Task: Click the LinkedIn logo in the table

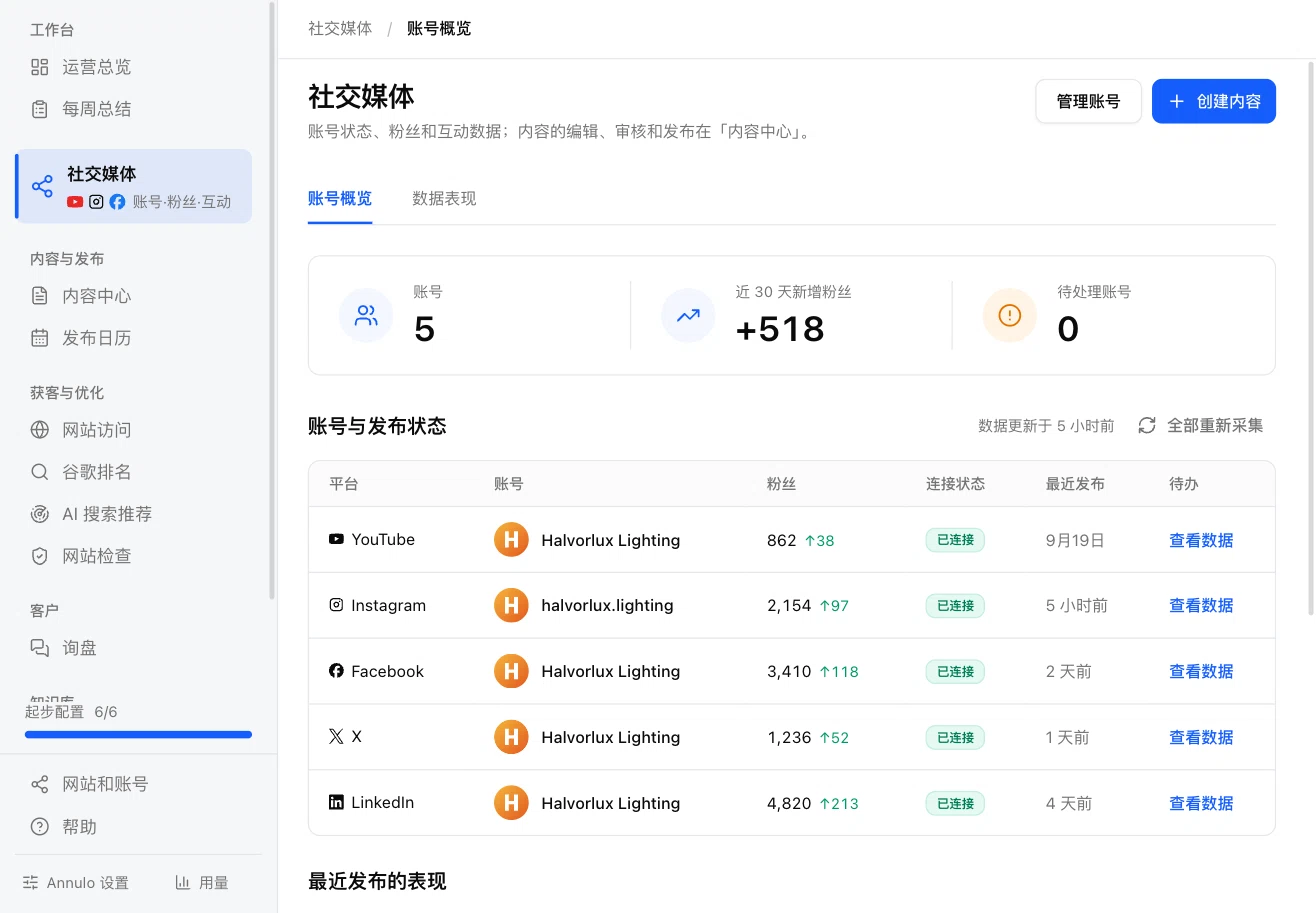Action: click(336, 802)
